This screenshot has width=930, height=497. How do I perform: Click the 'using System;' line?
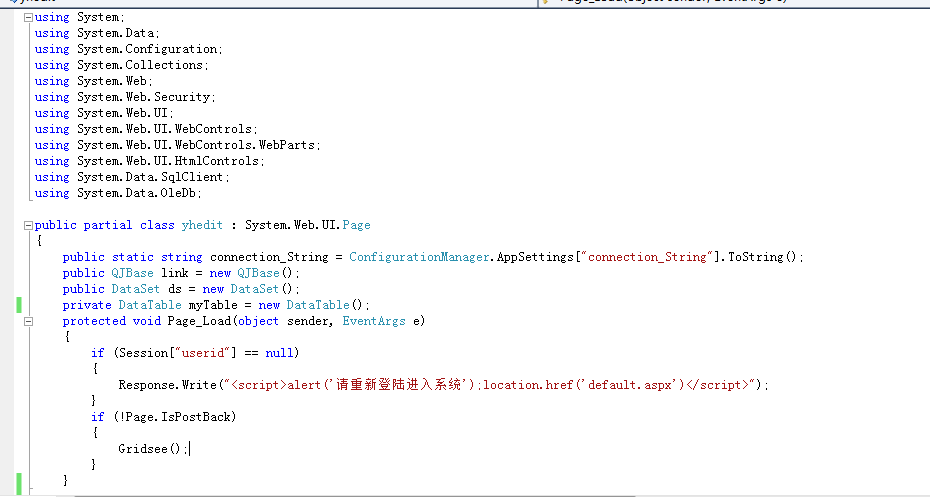(x=79, y=17)
